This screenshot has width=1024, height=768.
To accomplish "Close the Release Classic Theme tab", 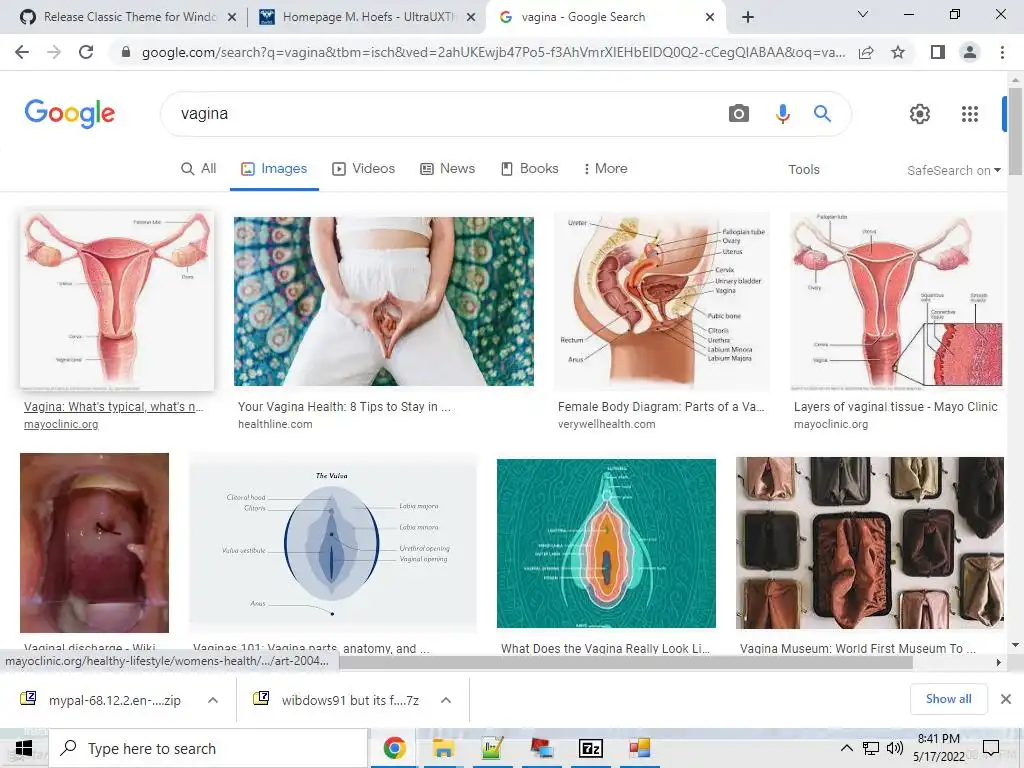I will coord(232,17).
